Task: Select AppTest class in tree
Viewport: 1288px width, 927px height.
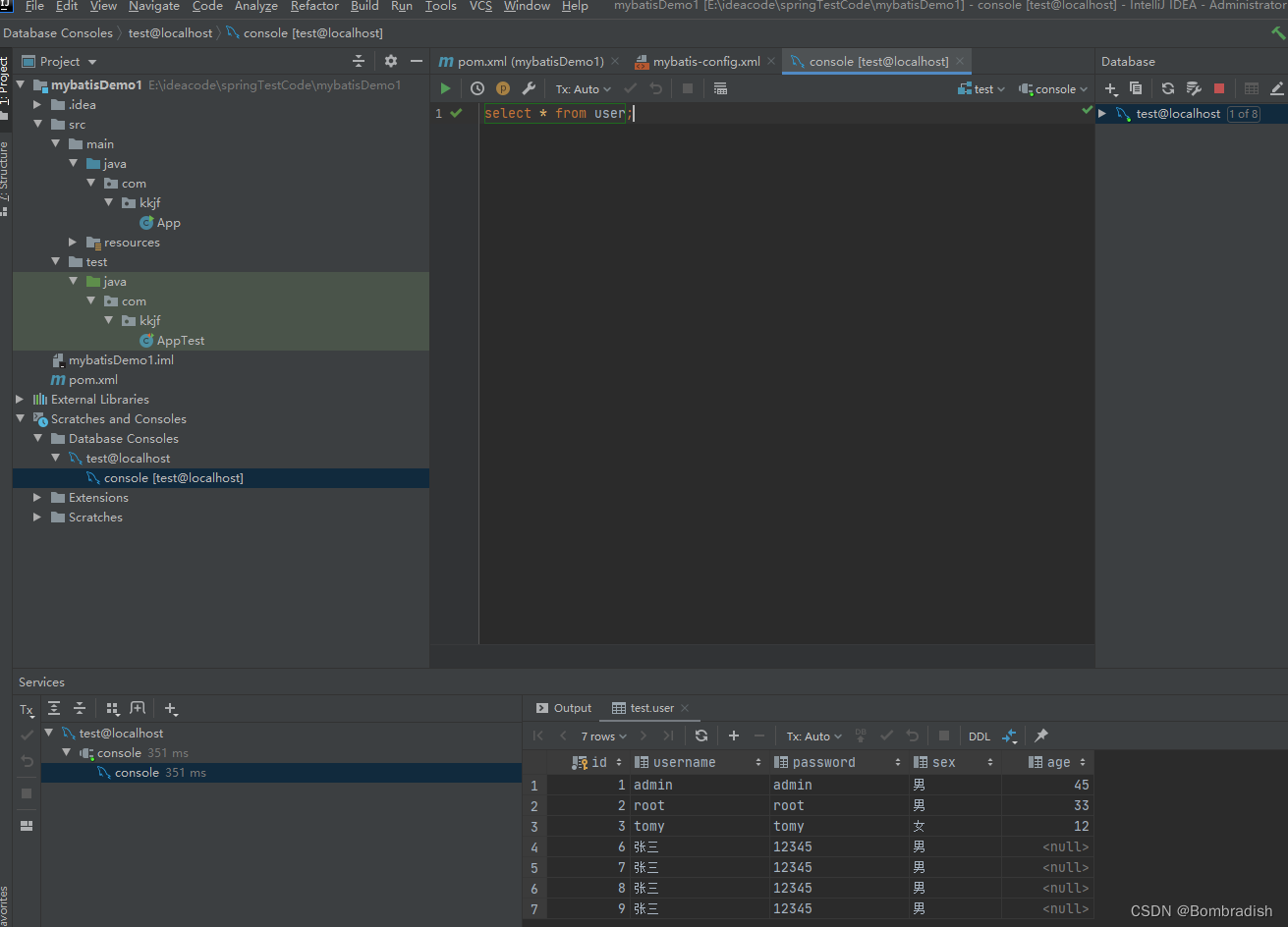Action: [181, 340]
